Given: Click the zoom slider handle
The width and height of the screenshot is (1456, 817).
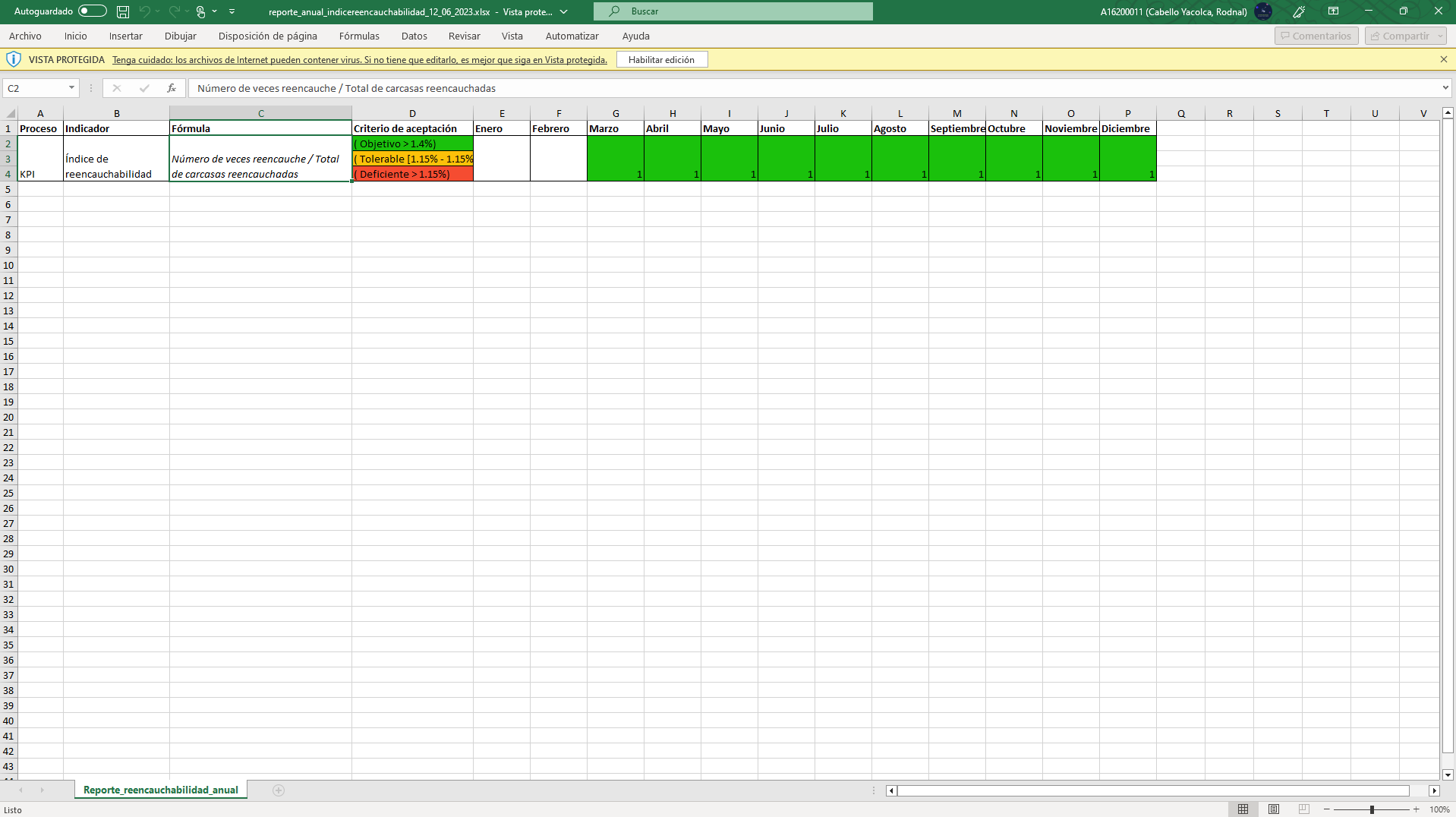Looking at the screenshot, I should tap(1372, 809).
